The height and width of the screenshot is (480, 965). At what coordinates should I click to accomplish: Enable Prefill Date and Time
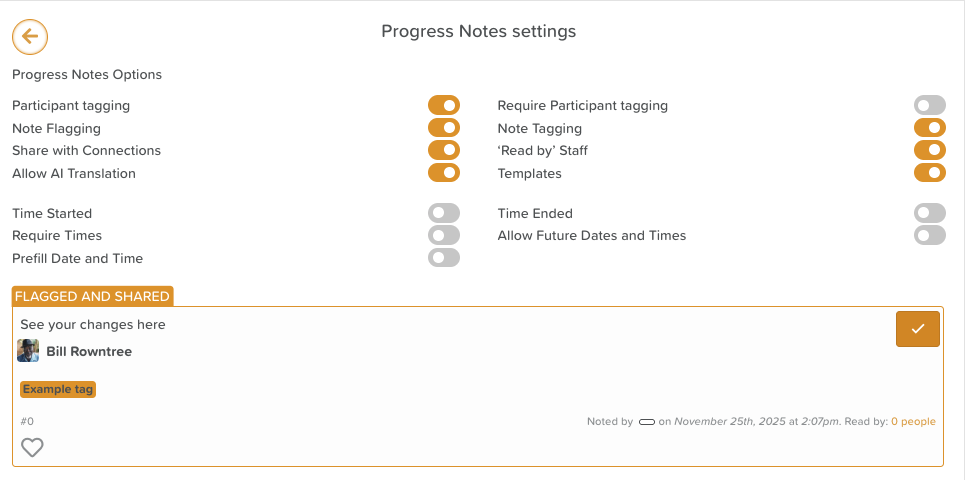click(443, 258)
